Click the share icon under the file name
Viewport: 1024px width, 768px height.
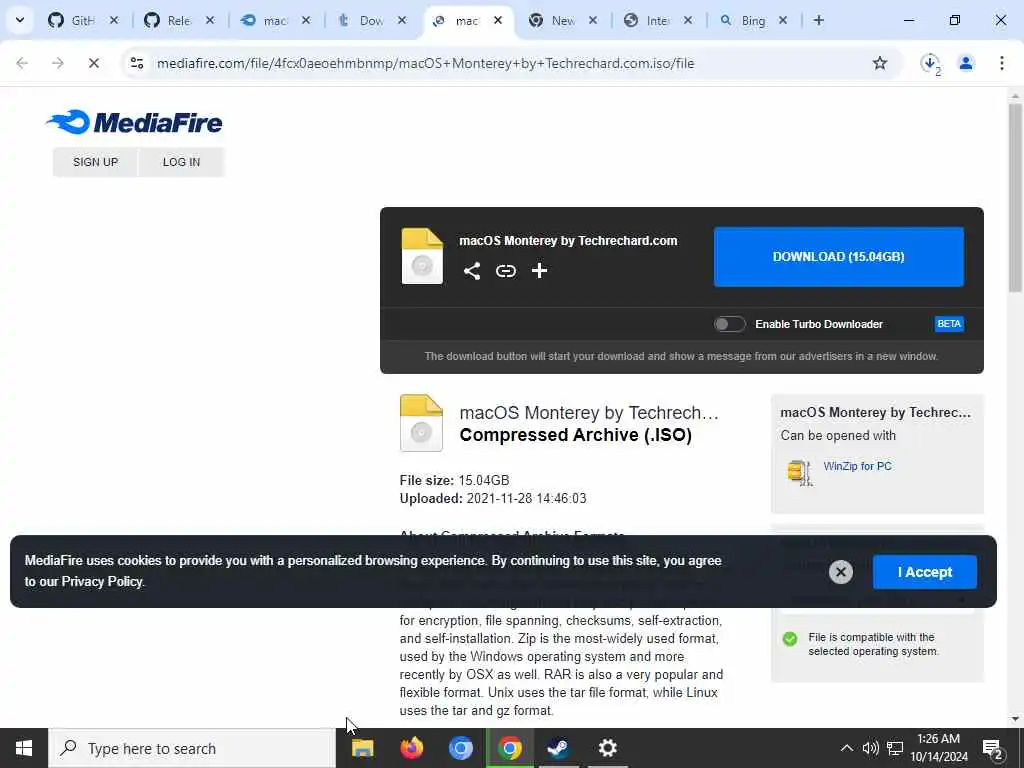coord(472,270)
